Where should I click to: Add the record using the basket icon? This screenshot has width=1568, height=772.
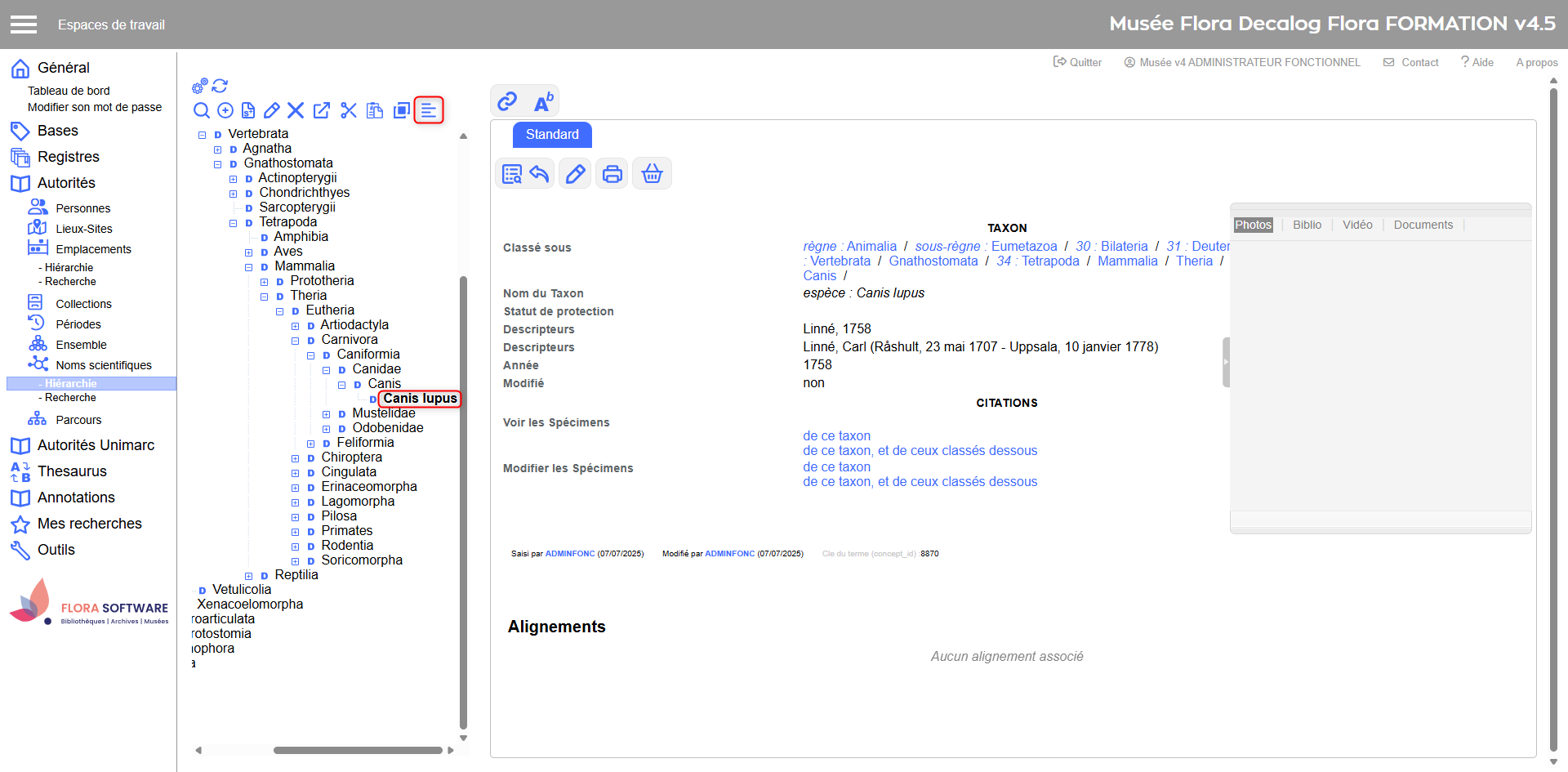tap(652, 174)
